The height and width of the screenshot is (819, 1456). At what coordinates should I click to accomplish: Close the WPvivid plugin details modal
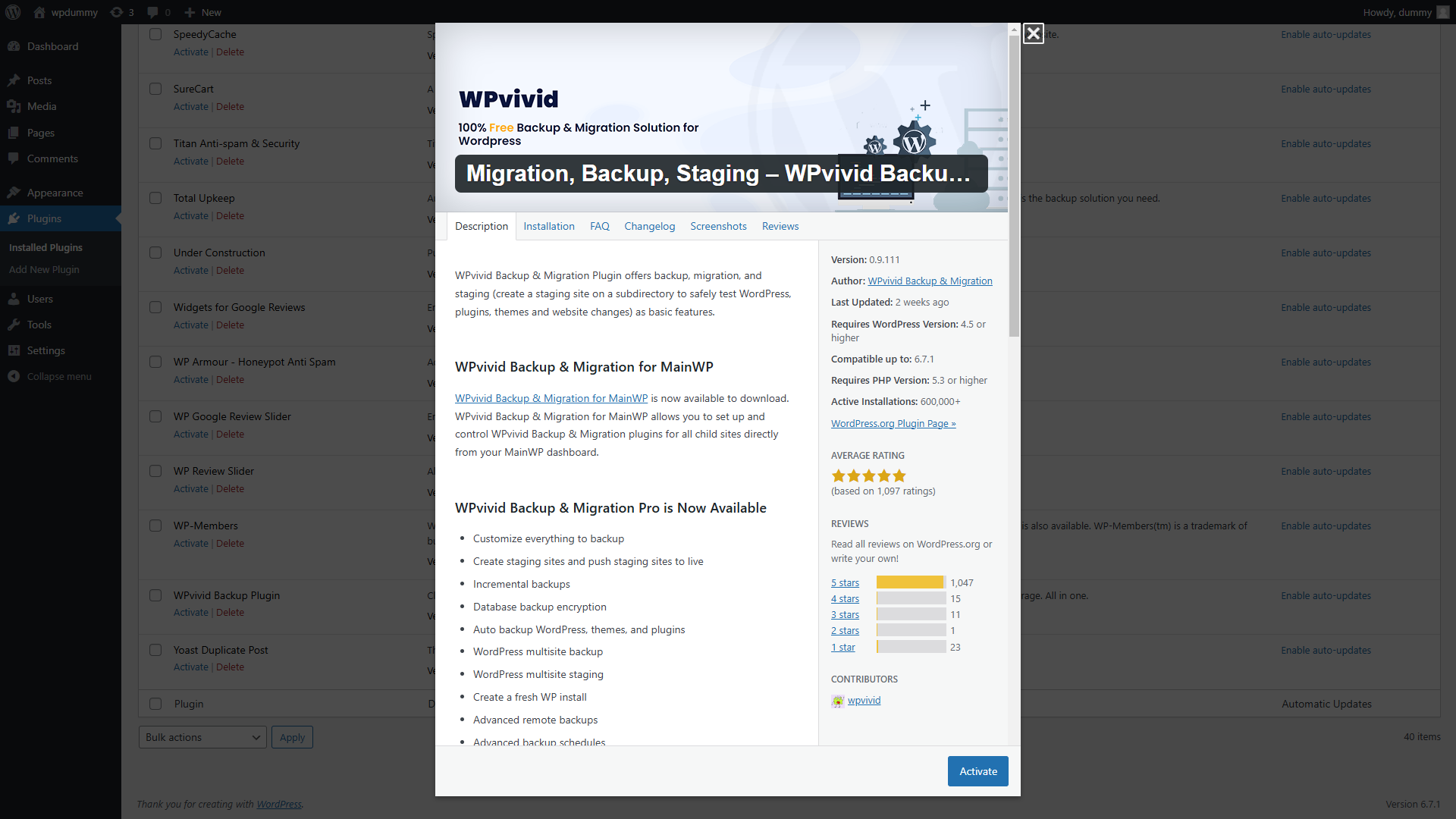[x=1033, y=33]
